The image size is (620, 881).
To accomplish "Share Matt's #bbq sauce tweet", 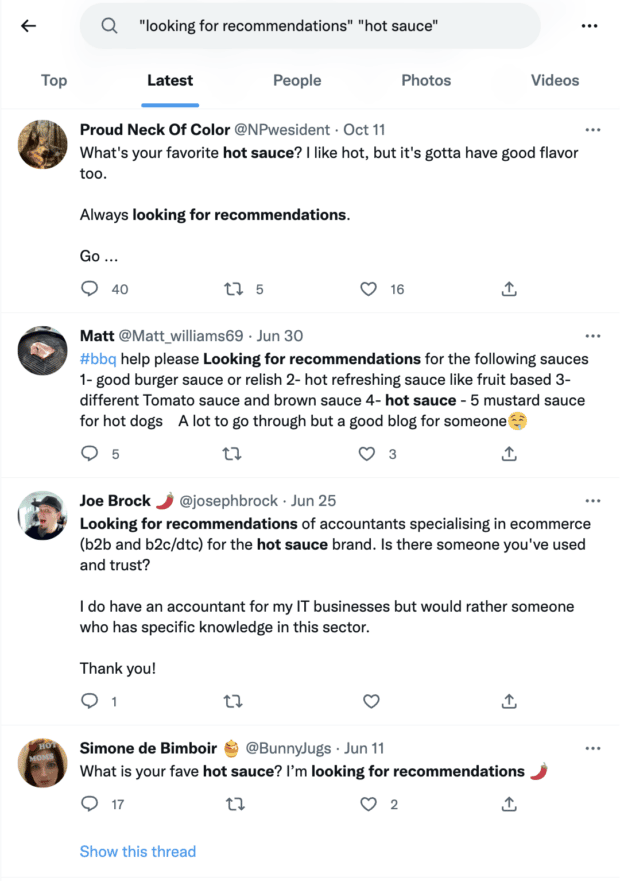I will pos(508,453).
